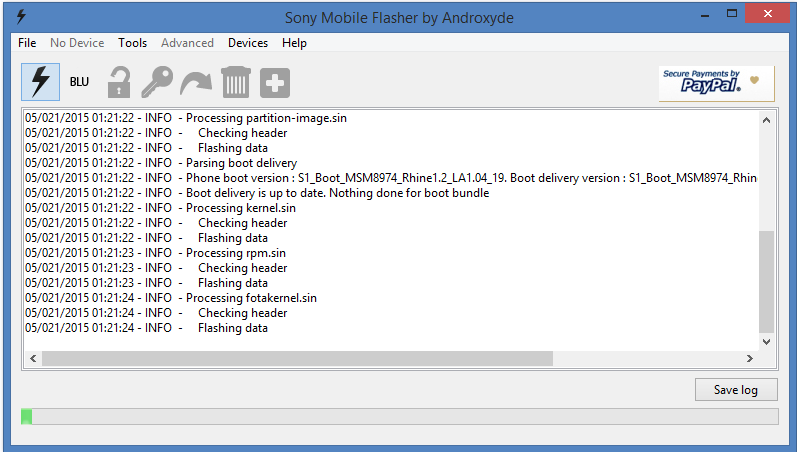Open the Advanced menu
This screenshot has height=452, width=797.
pyautogui.click(x=188, y=43)
